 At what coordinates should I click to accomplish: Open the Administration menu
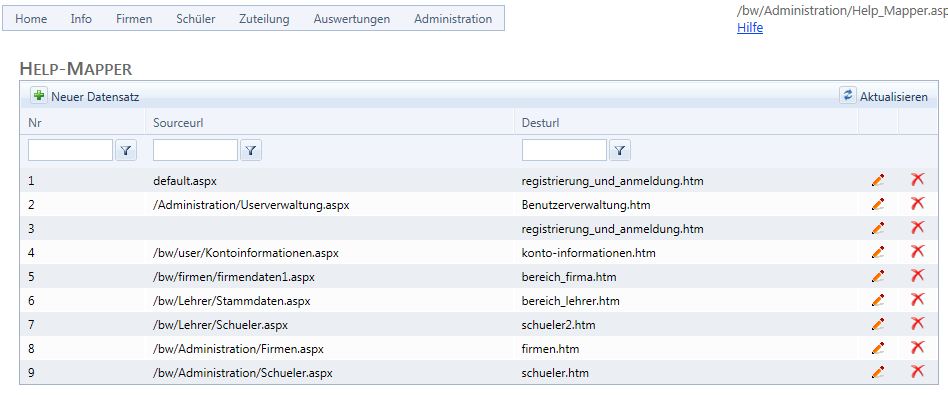coord(453,19)
